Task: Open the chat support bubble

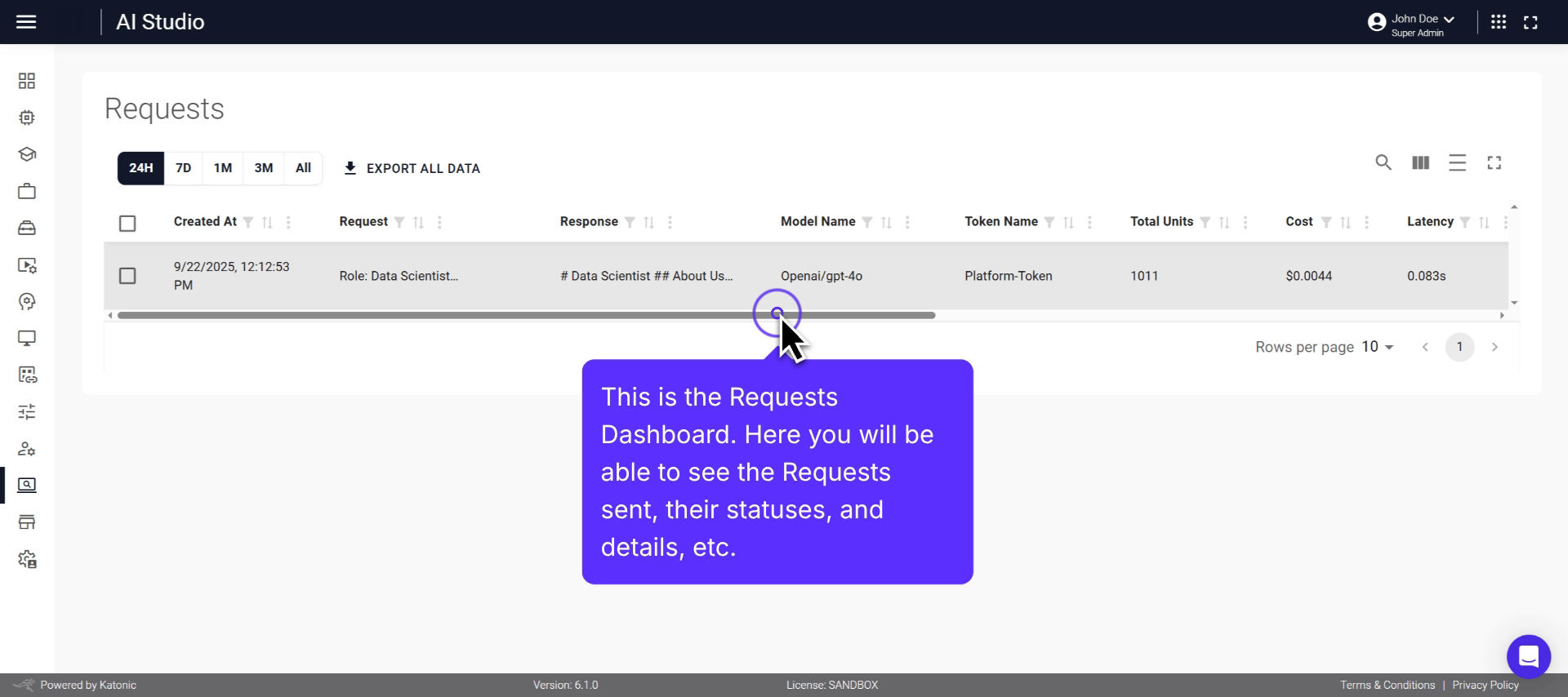Action: [1529, 656]
